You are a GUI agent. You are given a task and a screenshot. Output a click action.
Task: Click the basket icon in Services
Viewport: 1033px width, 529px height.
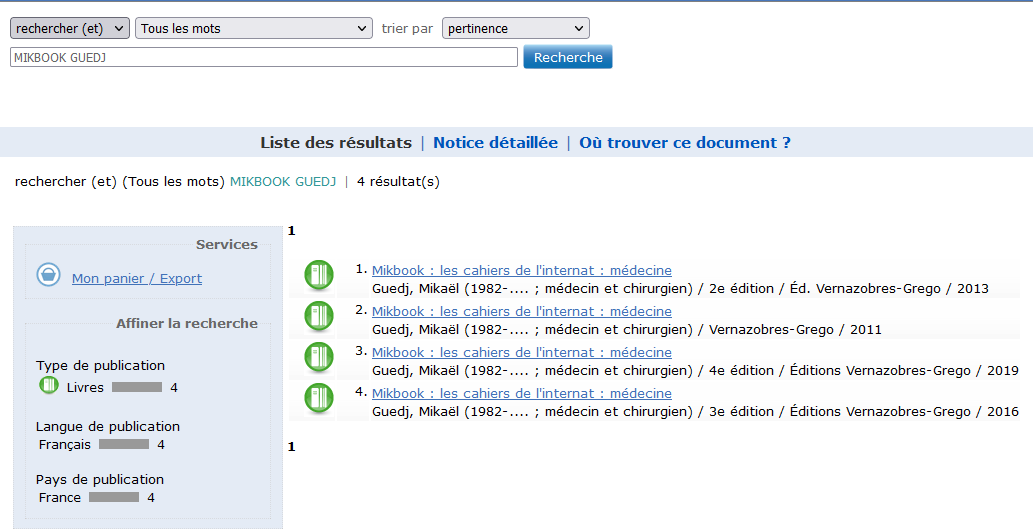pyautogui.click(x=48, y=275)
